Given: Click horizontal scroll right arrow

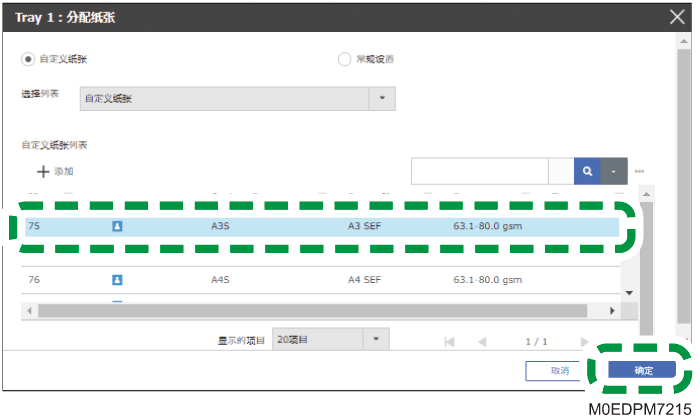Looking at the screenshot, I should click(612, 311).
